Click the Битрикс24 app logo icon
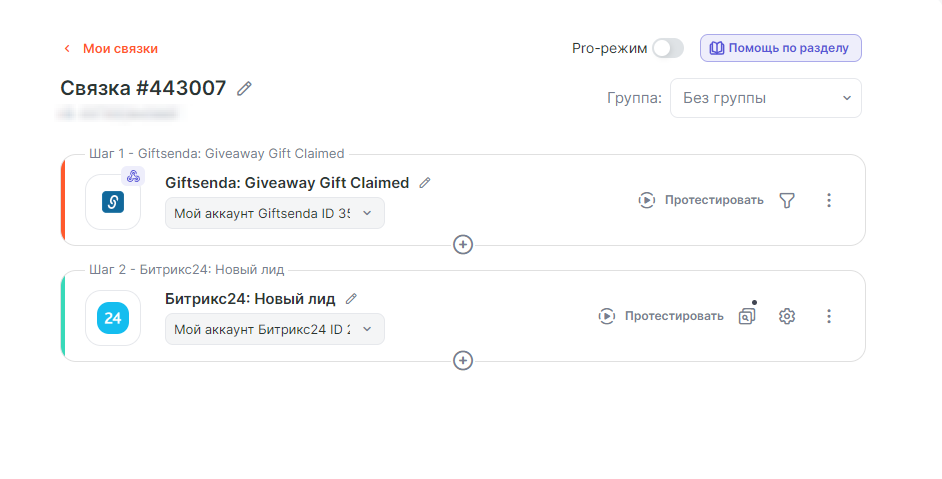This screenshot has width=942, height=479. (113, 318)
